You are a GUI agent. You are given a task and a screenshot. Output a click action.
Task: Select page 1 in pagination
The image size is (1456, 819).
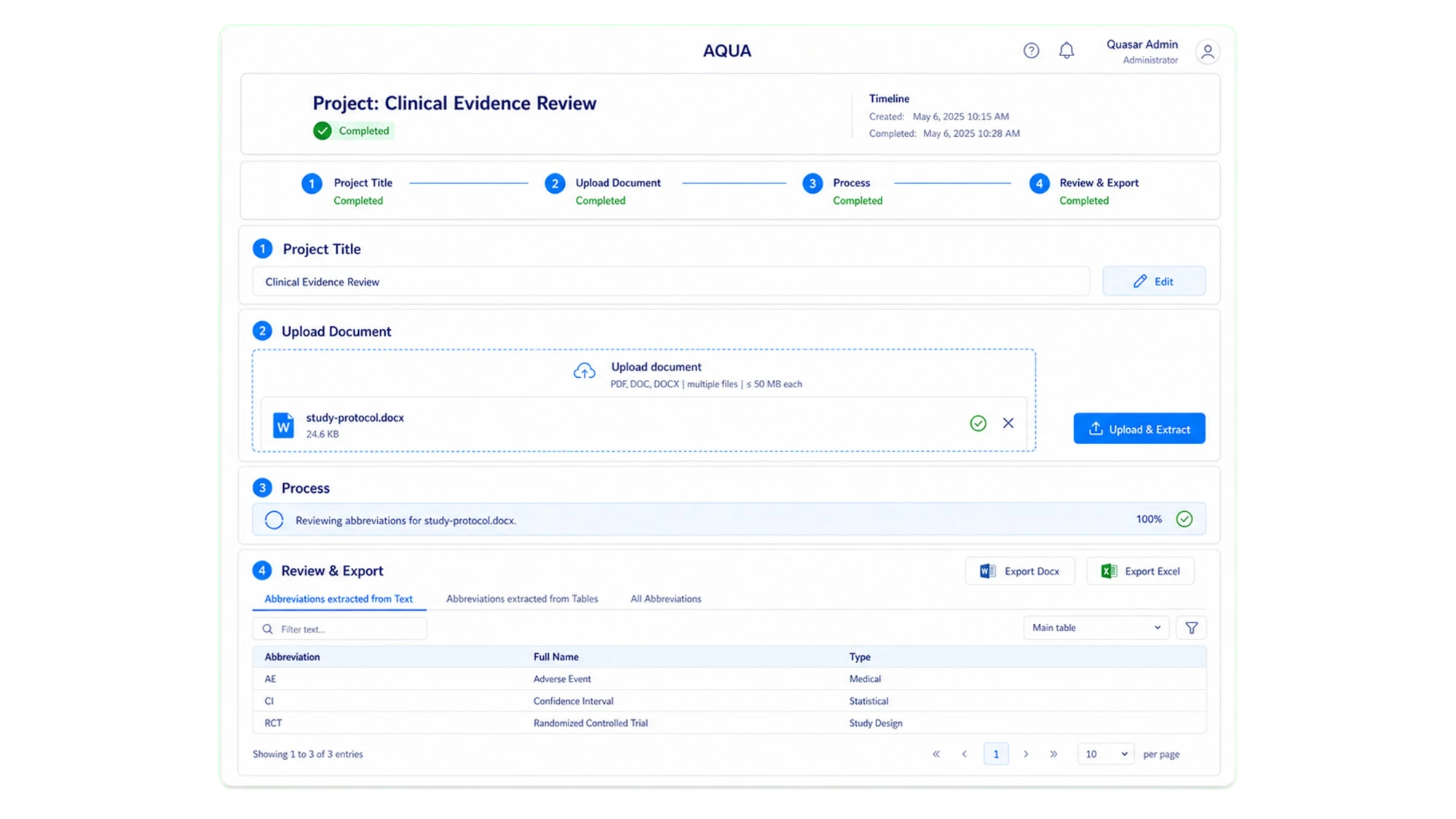pos(995,754)
